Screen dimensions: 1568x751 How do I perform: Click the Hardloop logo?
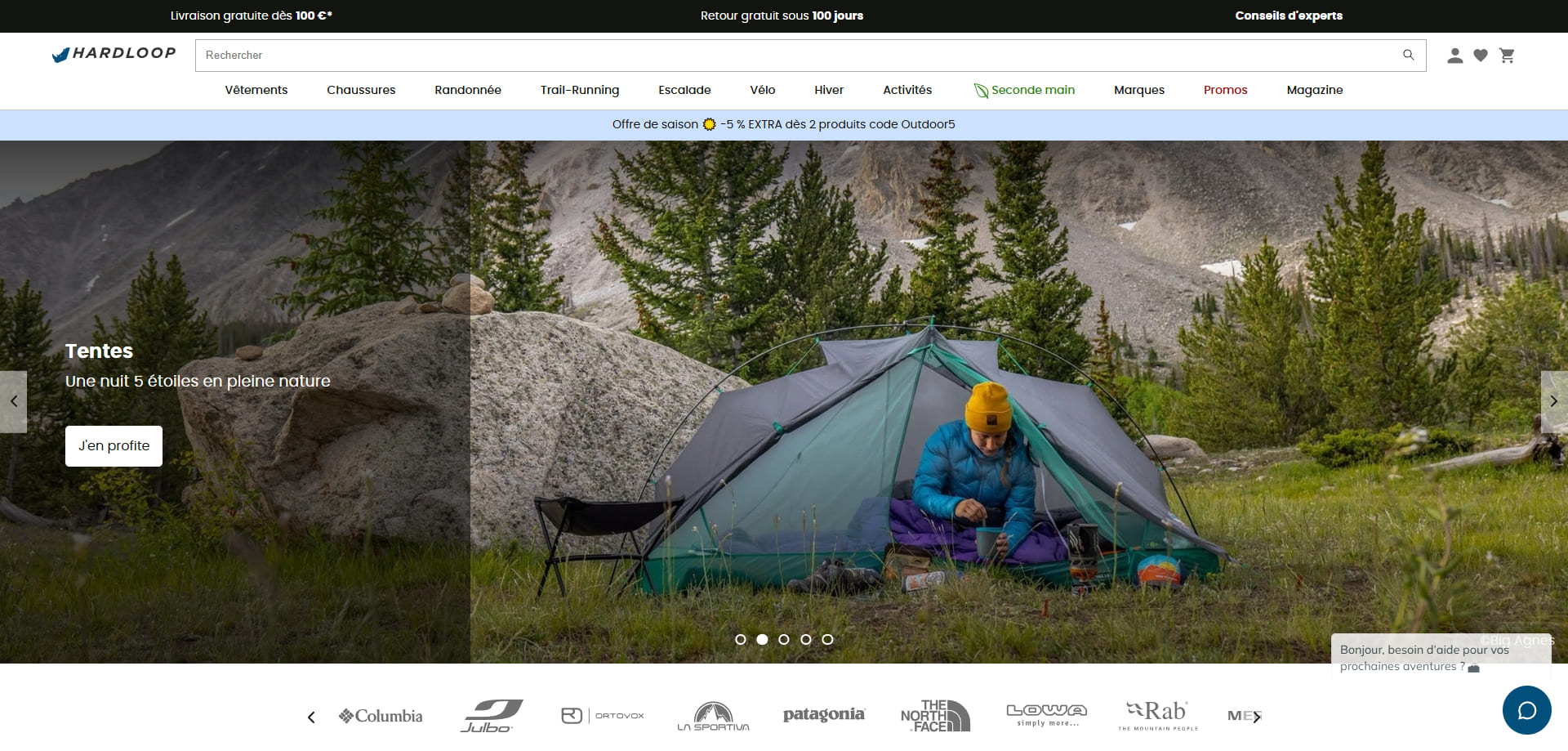[x=114, y=54]
